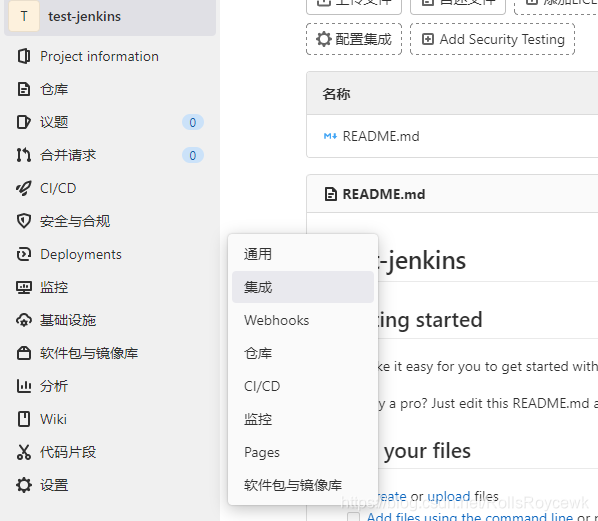Click Add Security Testing button

tap(492, 39)
